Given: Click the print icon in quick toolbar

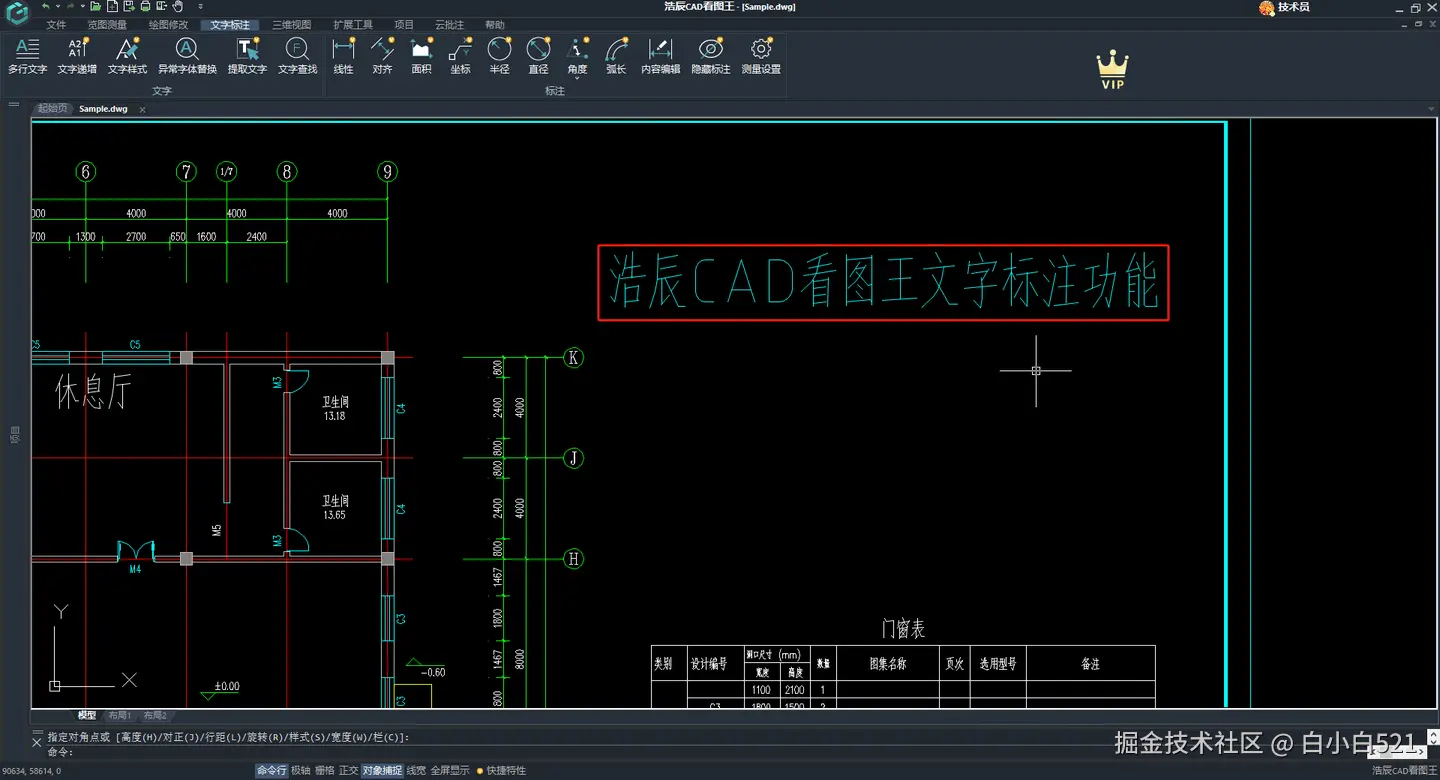Looking at the screenshot, I should (146, 6).
